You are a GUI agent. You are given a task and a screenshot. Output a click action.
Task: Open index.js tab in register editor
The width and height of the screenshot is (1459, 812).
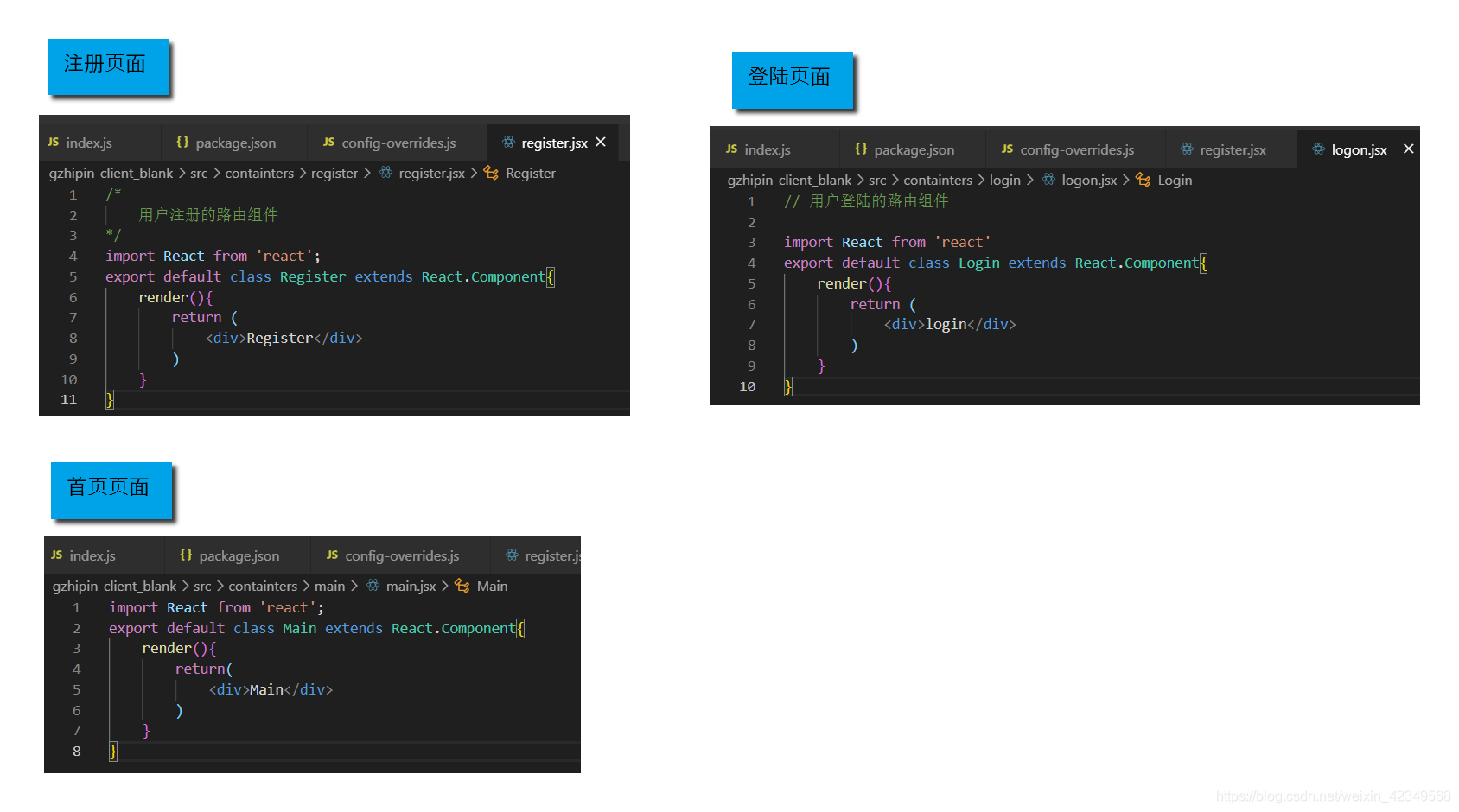[x=99, y=143]
